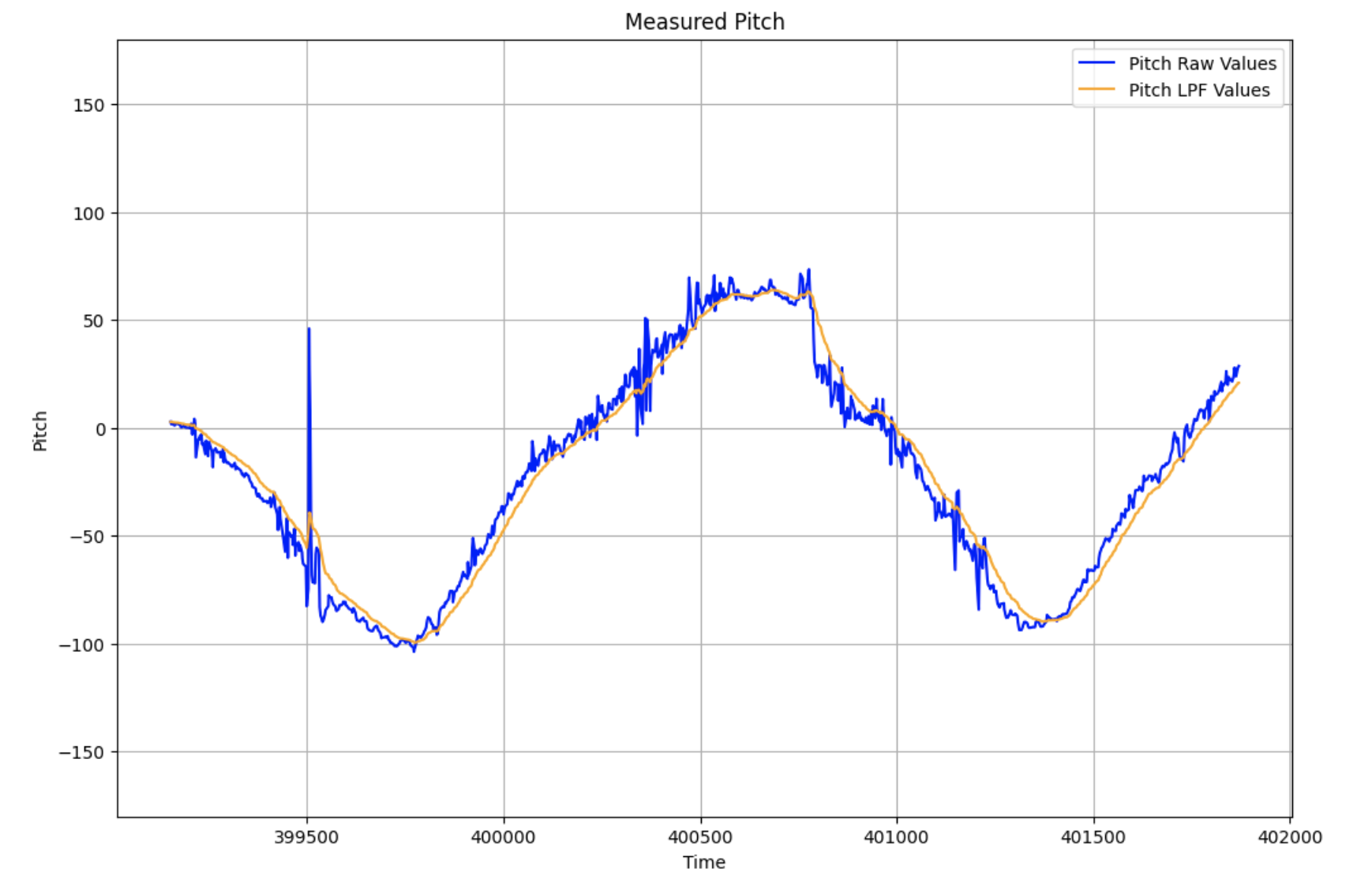Select the "Pitch LPF Values" legend label
This screenshot has width=1372, height=890.
click(1198, 91)
